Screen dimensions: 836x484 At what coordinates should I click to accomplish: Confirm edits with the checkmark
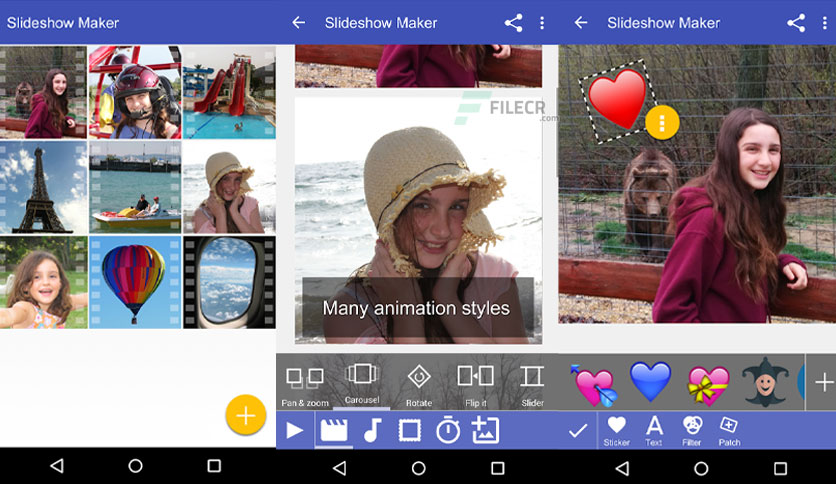point(578,430)
